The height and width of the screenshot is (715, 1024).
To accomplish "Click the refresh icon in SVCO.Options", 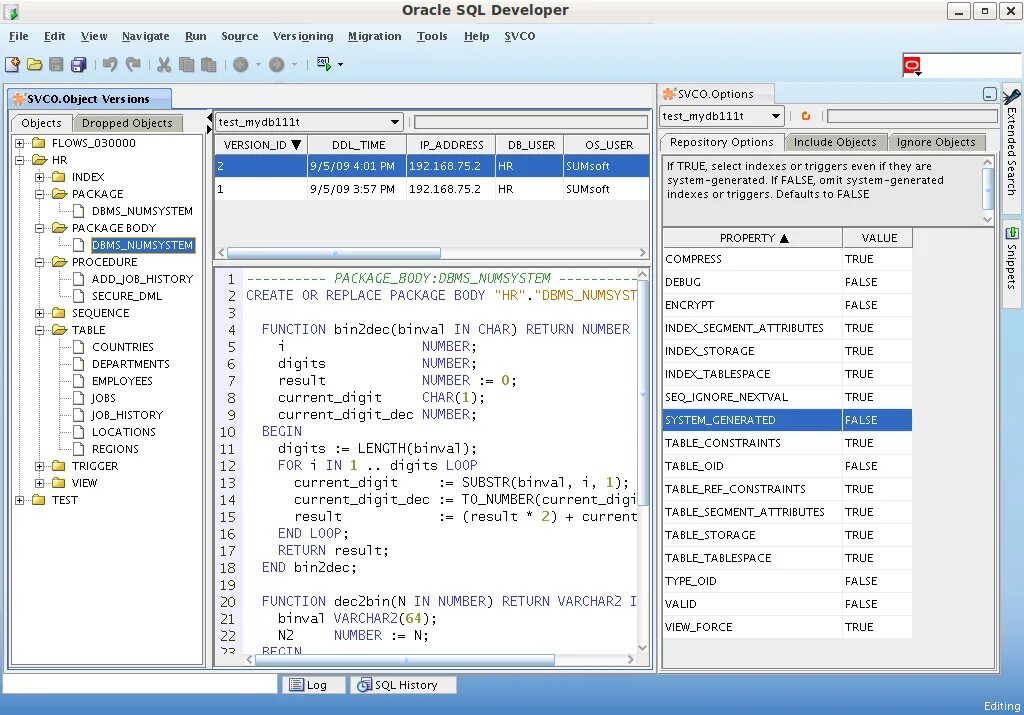I will click(806, 117).
